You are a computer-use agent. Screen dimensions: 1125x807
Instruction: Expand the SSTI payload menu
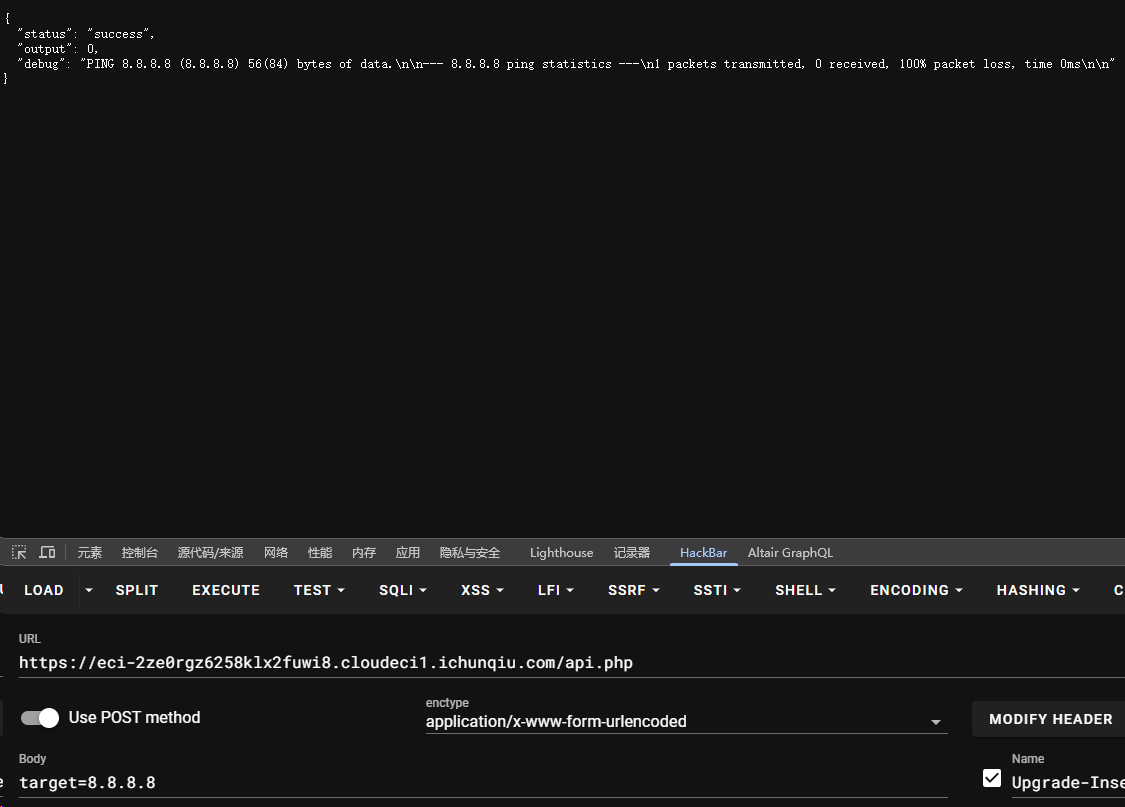(717, 590)
